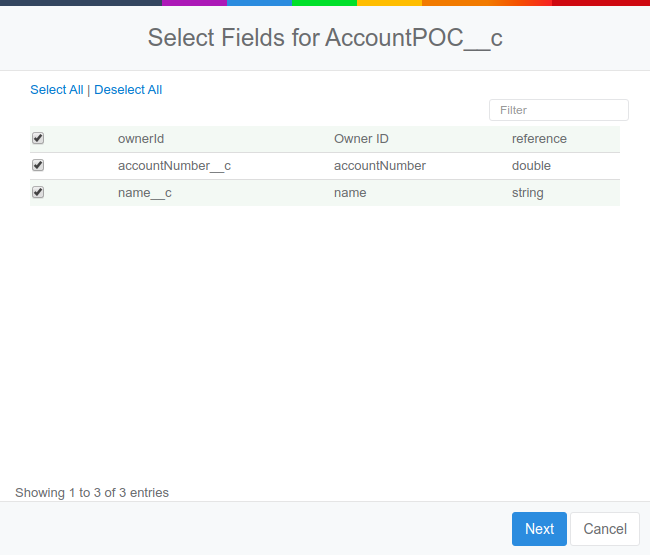The height and width of the screenshot is (555, 650).
Task: Cancel the field selection dialog
Action: pyautogui.click(x=605, y=529)
